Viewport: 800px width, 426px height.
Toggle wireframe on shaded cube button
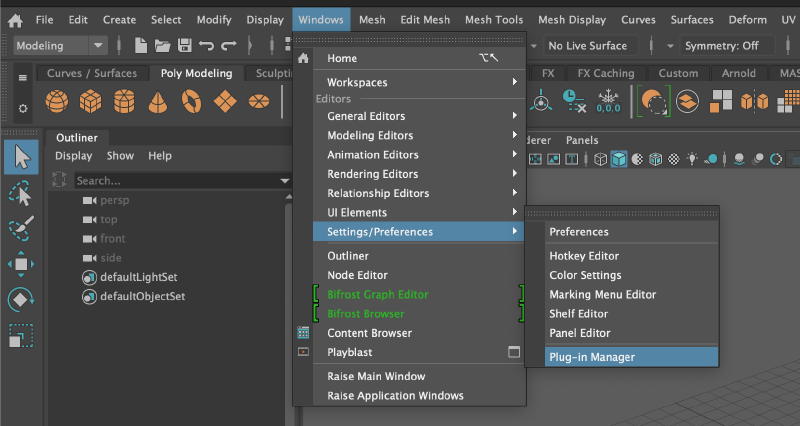click(656, 159)
